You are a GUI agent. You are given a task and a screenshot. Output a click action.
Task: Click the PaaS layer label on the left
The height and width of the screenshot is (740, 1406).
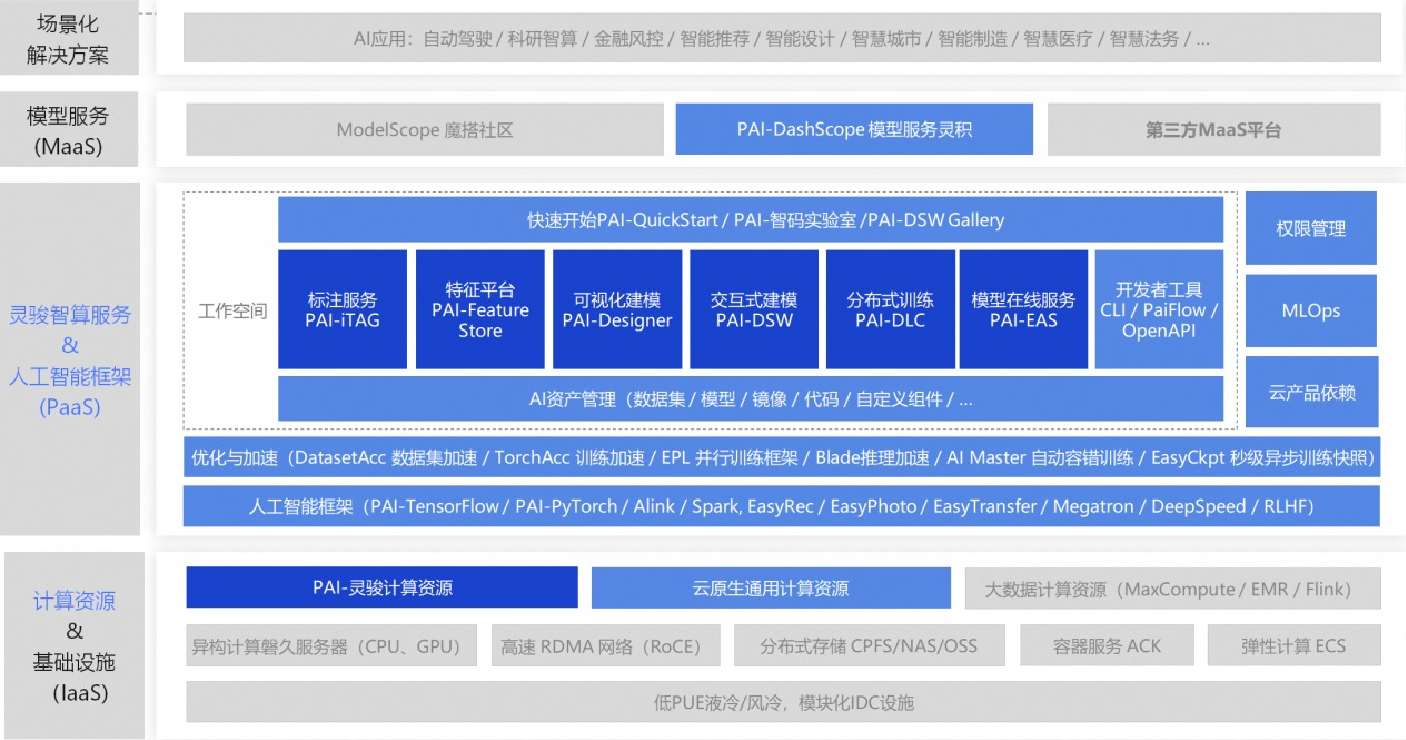70,360
